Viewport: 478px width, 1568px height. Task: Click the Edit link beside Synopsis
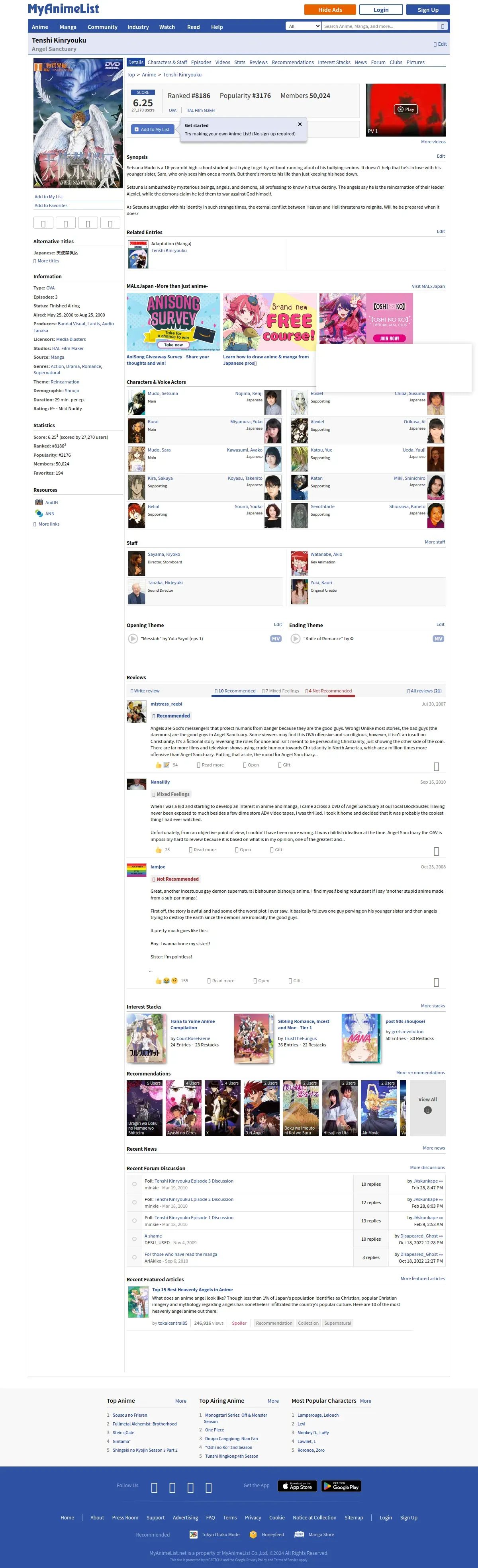tap(441, 156)
